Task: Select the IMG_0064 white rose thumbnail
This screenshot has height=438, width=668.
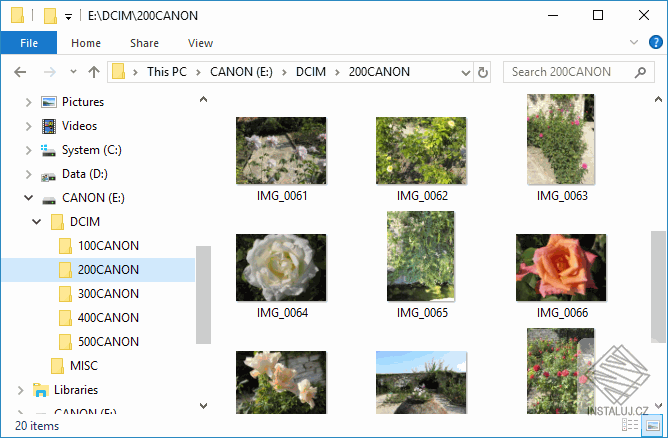Action: coord(281,268)
